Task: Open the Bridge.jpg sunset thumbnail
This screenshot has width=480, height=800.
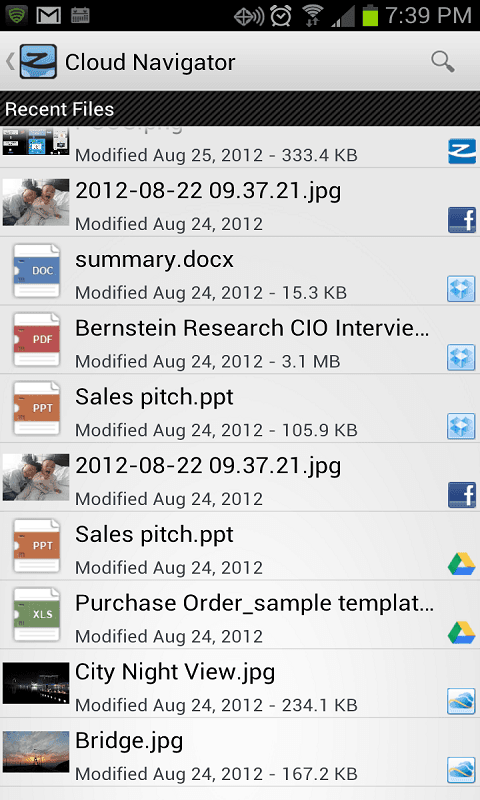Action: point(36,752)
